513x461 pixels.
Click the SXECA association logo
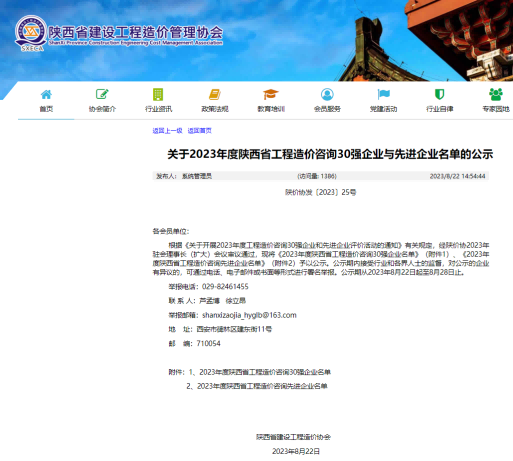pyautogui.click(x=31, y=33)
